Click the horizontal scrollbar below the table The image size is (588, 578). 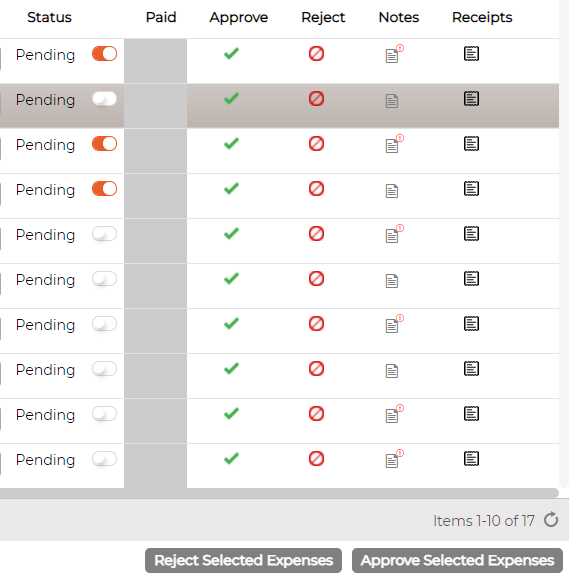coord(279,493)
